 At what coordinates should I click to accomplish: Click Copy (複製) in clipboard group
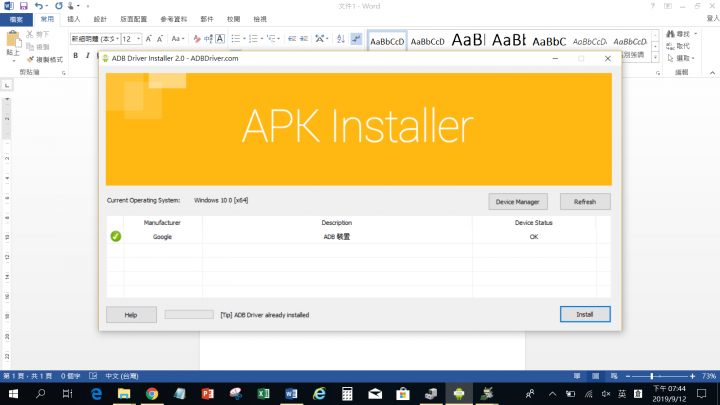click(38, 47)
